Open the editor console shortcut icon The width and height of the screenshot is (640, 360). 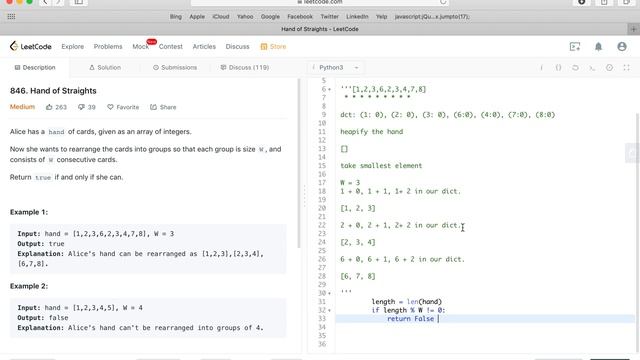pos(592,68)
